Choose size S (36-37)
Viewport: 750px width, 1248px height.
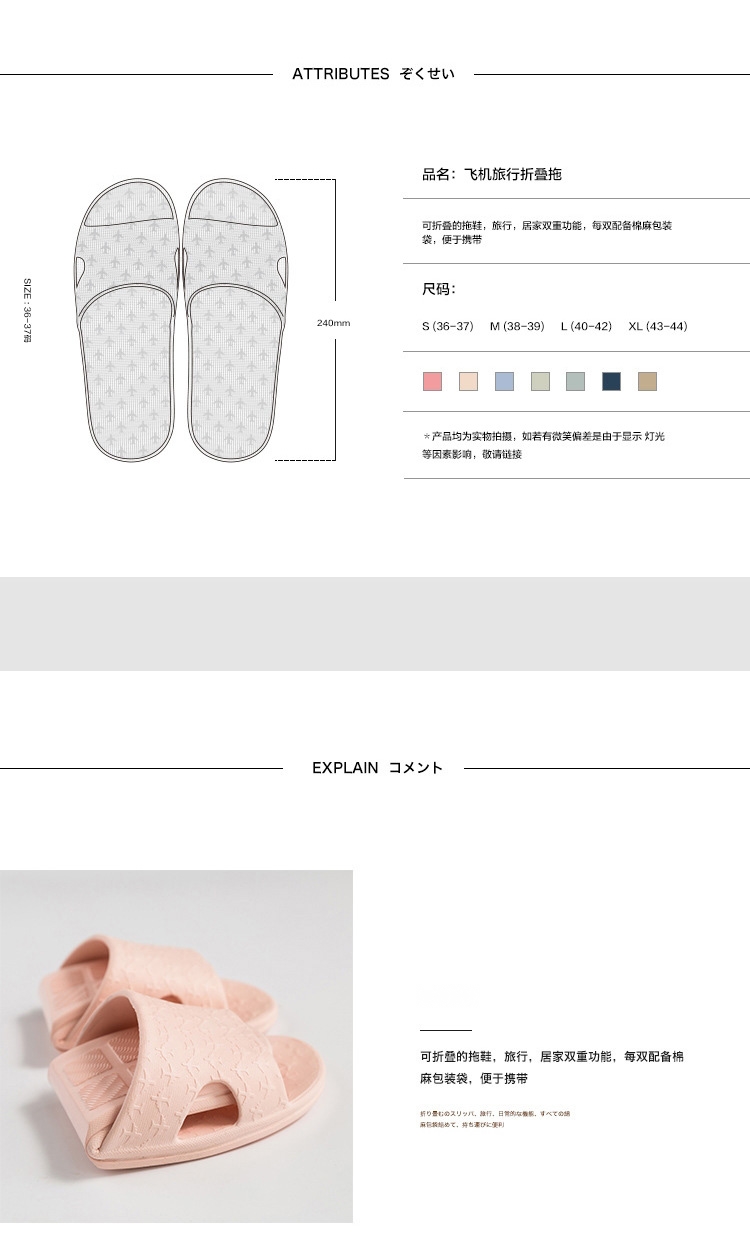pyautogui.click(x=447, y=326)
